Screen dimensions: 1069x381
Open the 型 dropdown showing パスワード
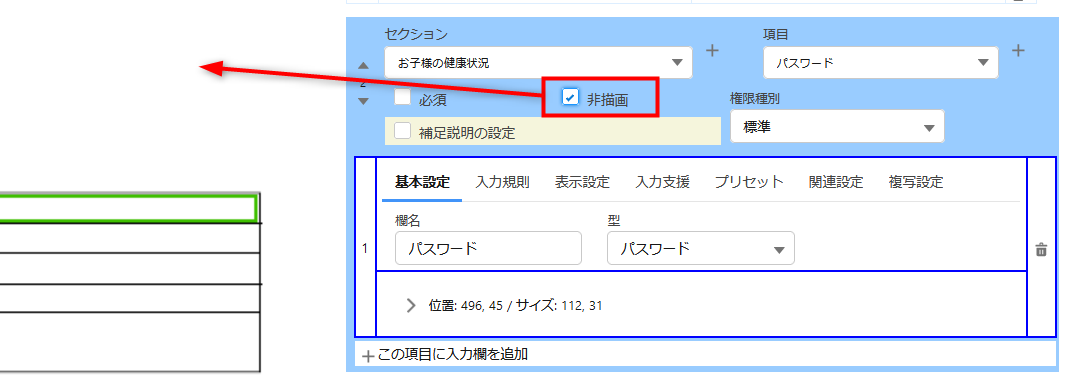701,248
